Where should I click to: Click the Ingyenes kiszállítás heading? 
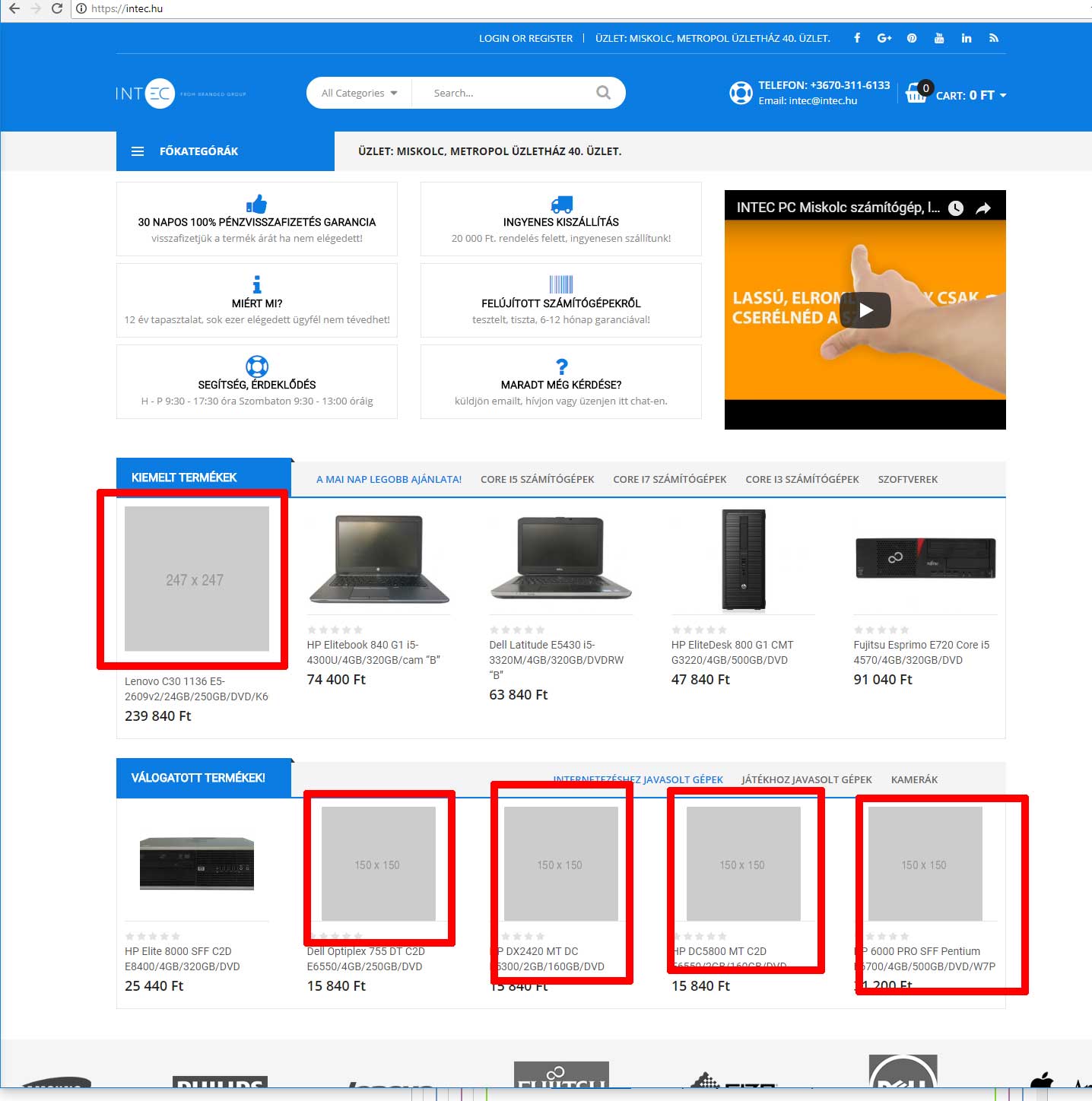pos(561,222)
